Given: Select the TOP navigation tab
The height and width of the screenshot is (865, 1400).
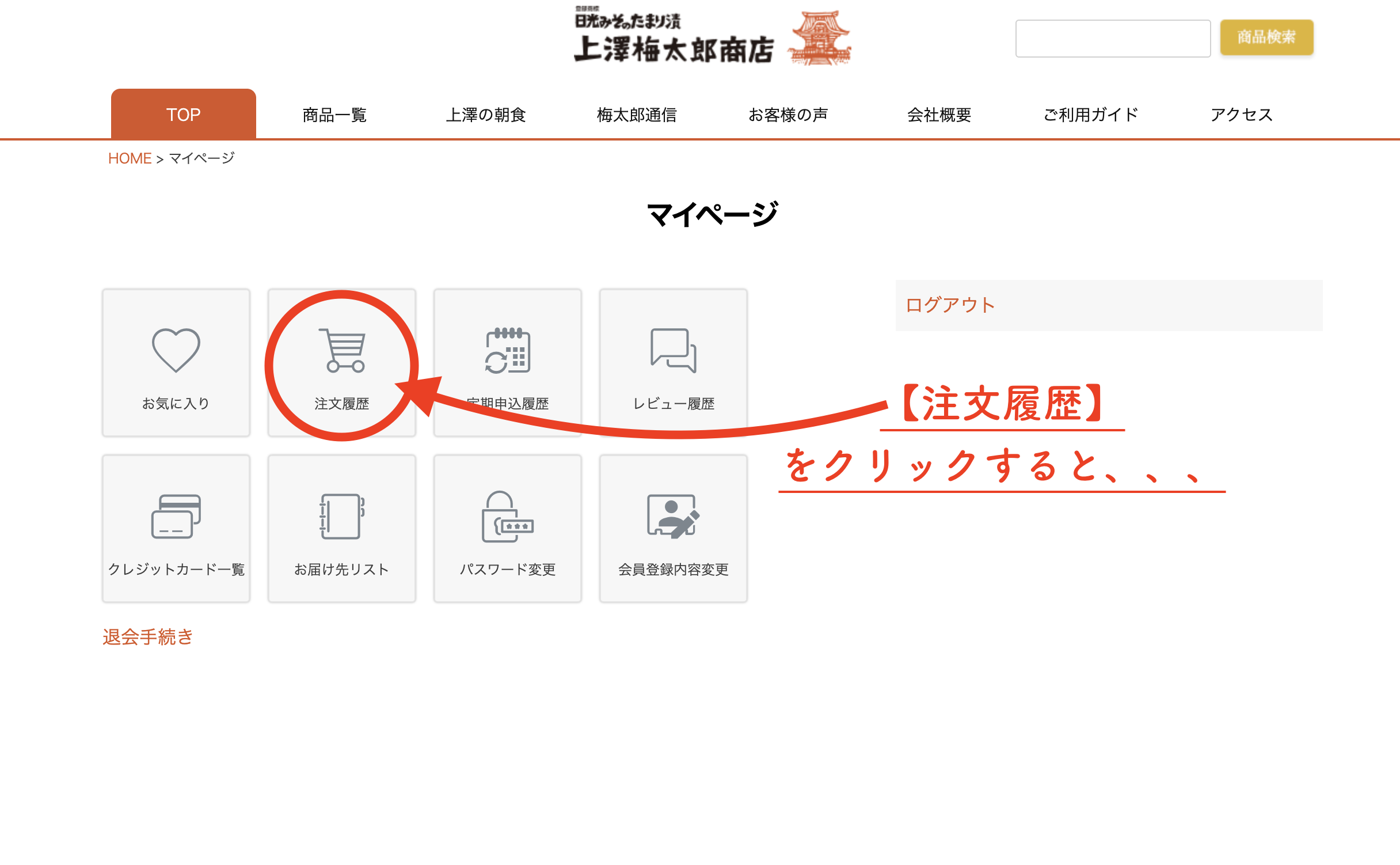Looking at the screenshot, I should click(x=183, y=115).
